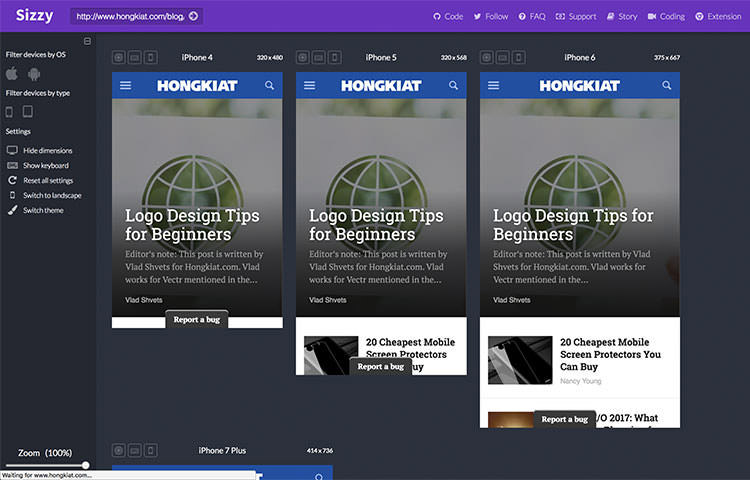Toggle Switch to landscape setting
The width and height of the screenshot is (750, 480).
[44, 196]
